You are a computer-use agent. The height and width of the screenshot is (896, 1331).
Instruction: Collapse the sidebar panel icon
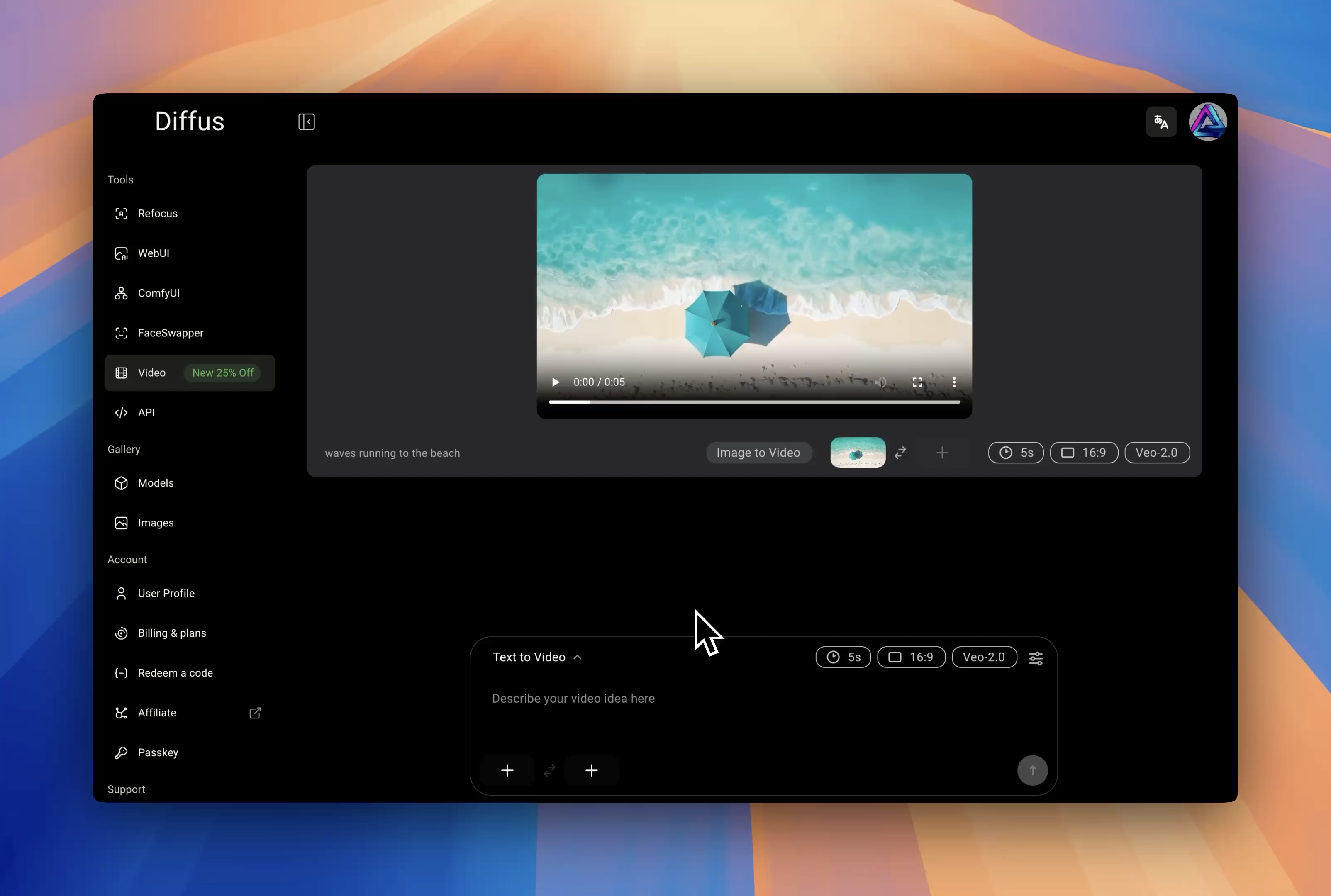pyautogui.click(x=306, y=122)
